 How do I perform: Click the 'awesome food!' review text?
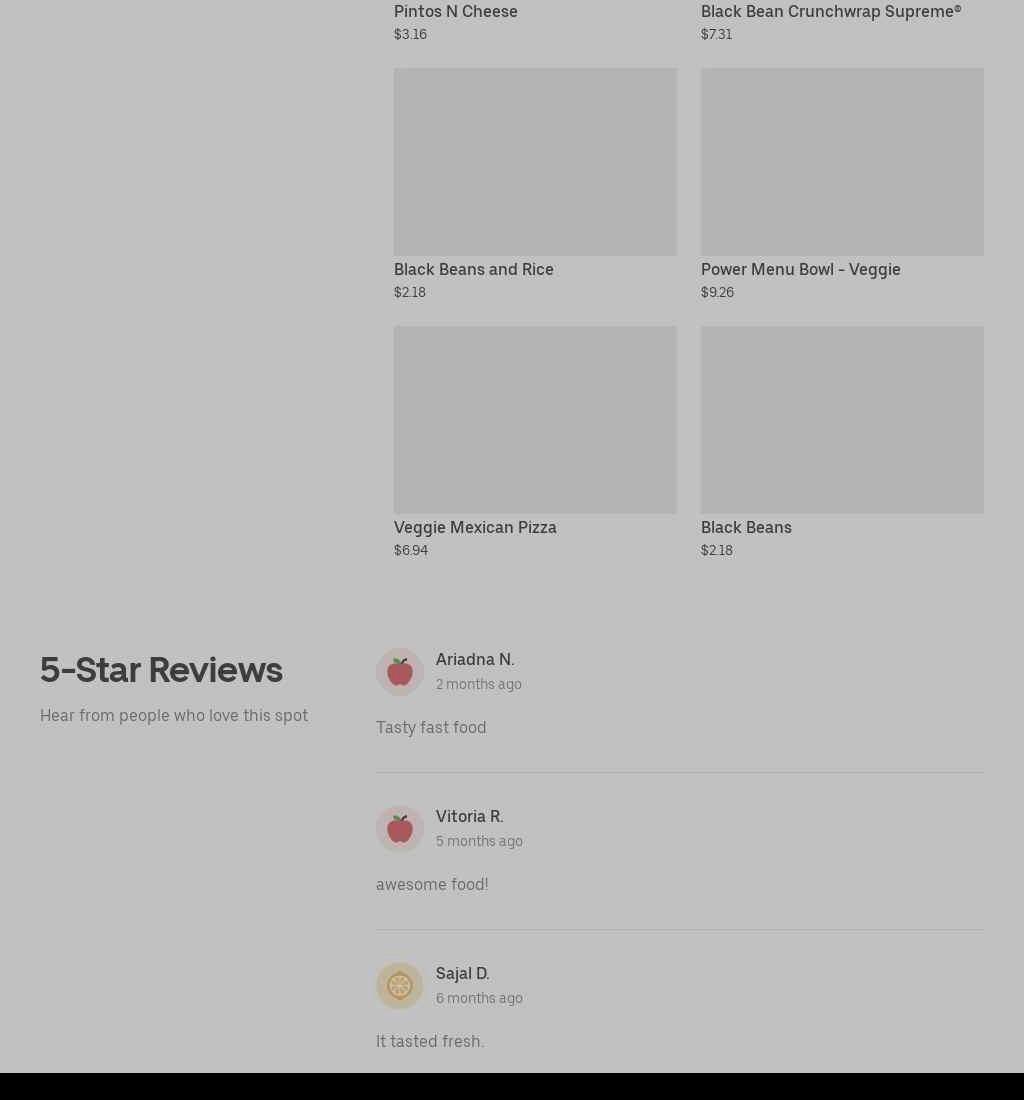[x=432, y=885]
